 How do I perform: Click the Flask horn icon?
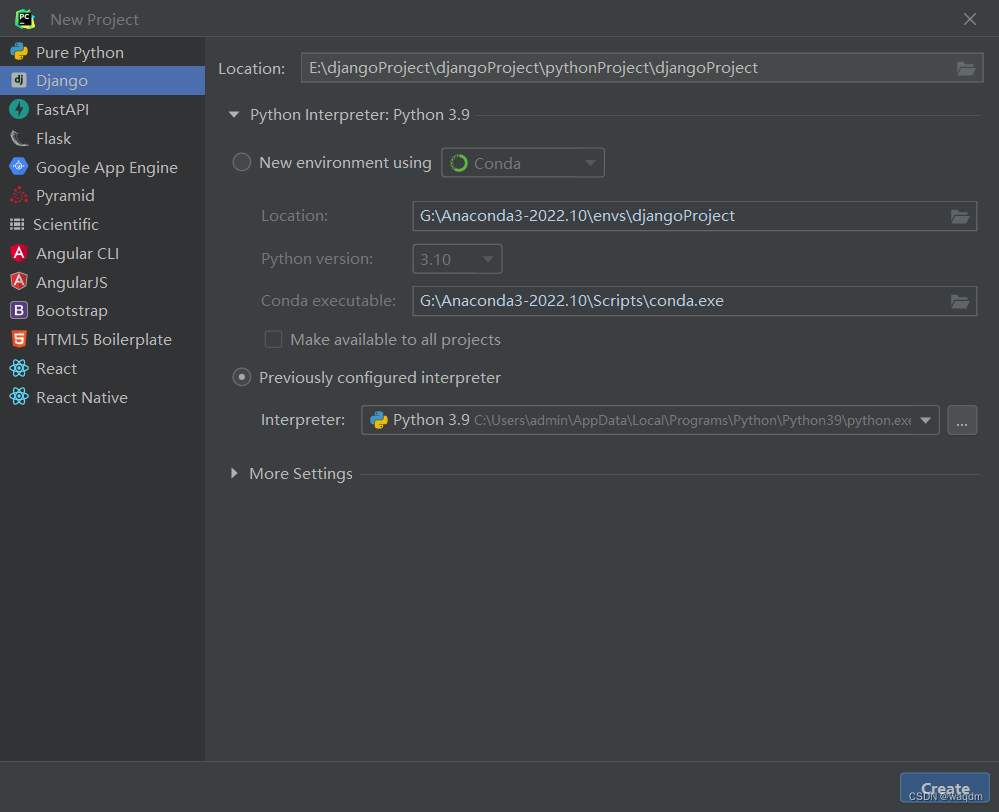[19, 138]
